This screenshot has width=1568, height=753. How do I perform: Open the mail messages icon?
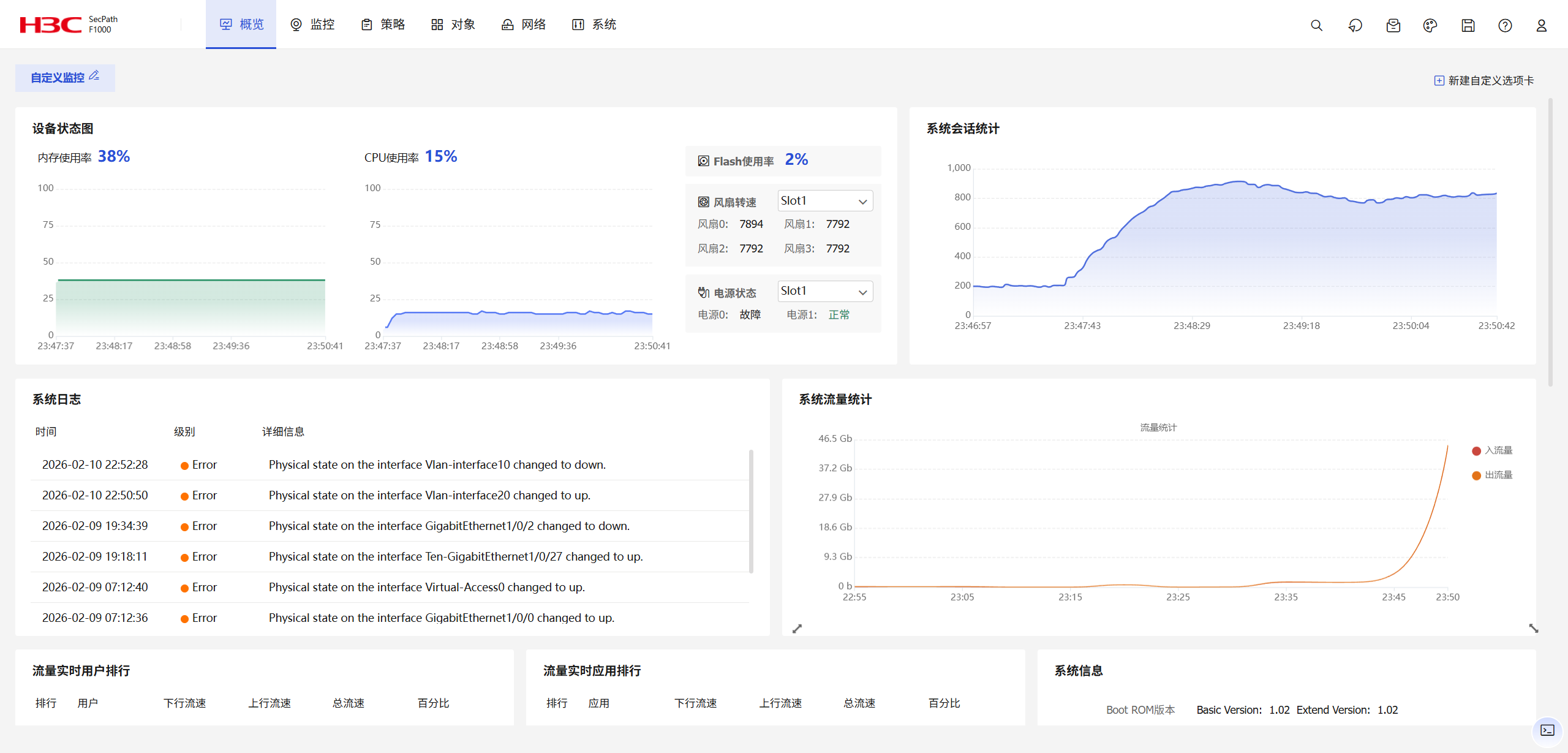pos(1393,25)
